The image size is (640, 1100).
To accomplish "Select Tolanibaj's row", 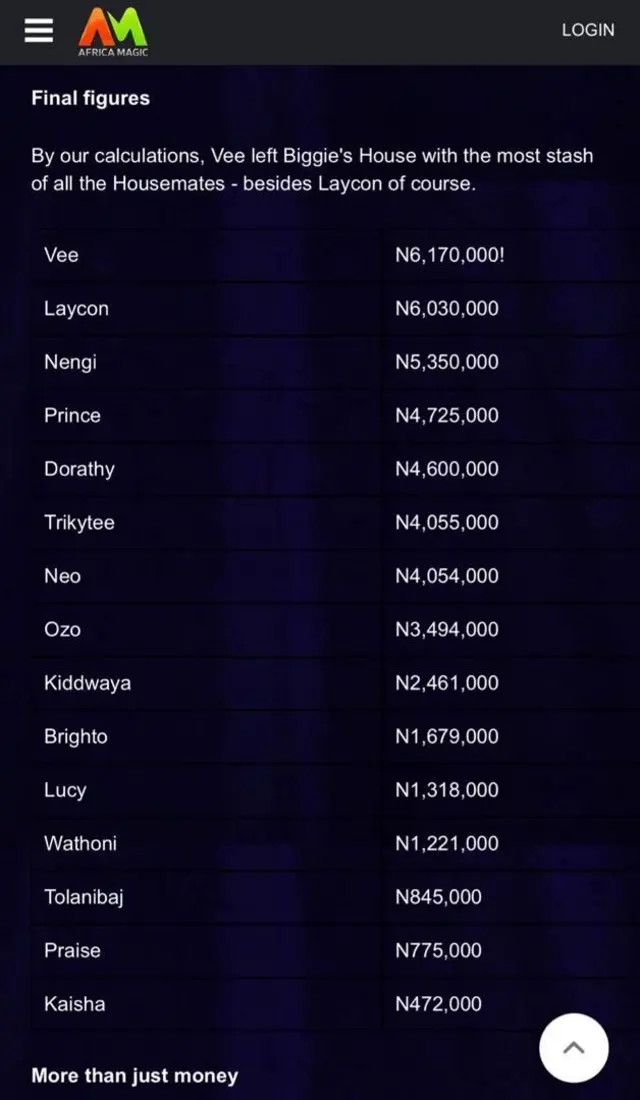I will (84, 896).
